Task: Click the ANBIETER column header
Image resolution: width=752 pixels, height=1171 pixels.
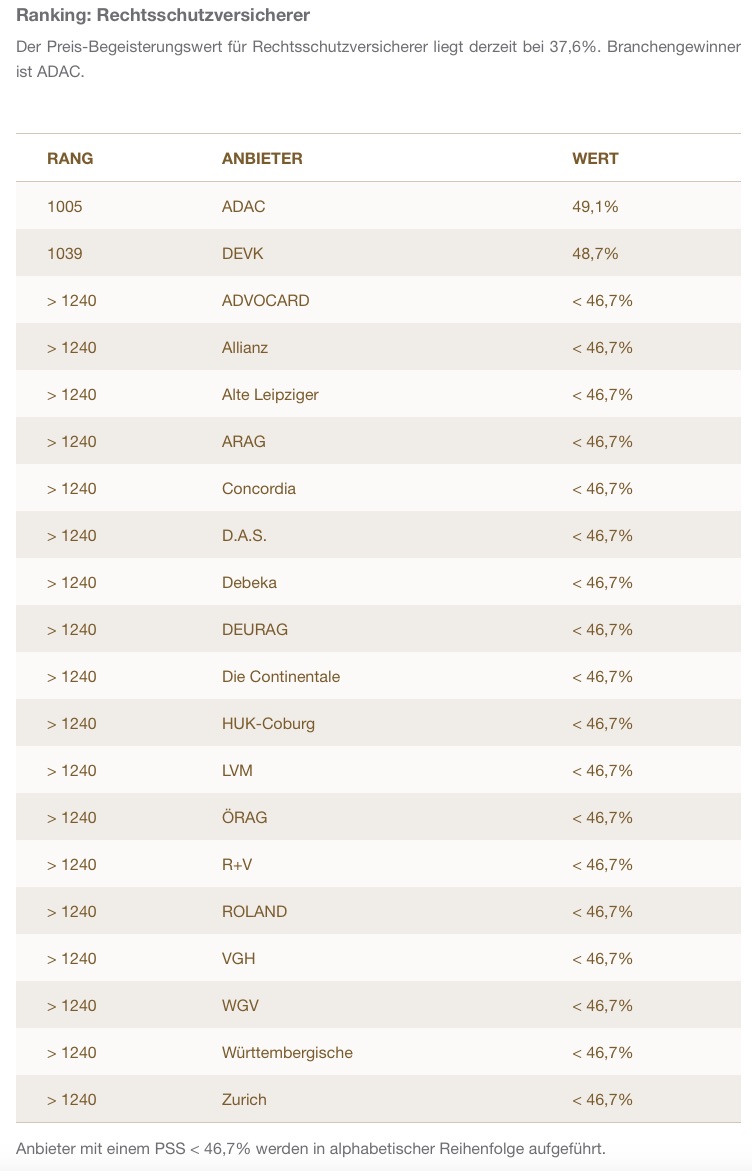Action: [x=262, y=158]
